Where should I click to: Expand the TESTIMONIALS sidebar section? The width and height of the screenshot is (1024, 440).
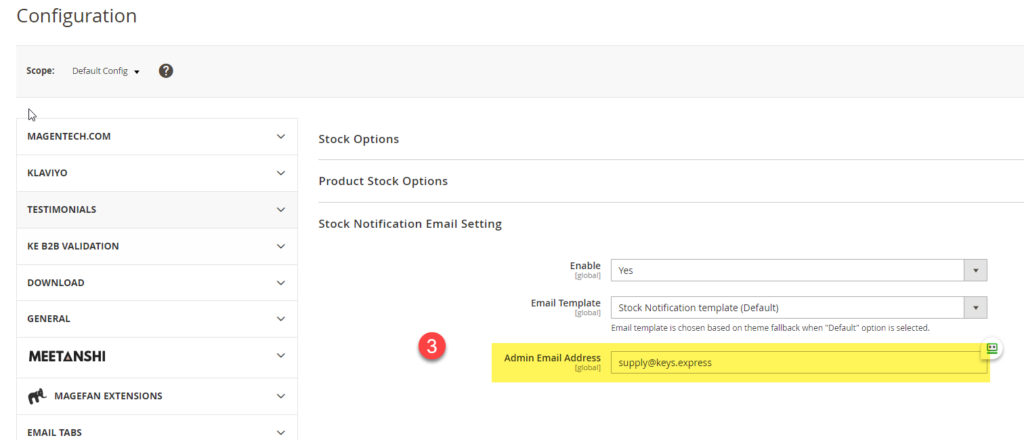pyautogui.click(x=157, y=210)
